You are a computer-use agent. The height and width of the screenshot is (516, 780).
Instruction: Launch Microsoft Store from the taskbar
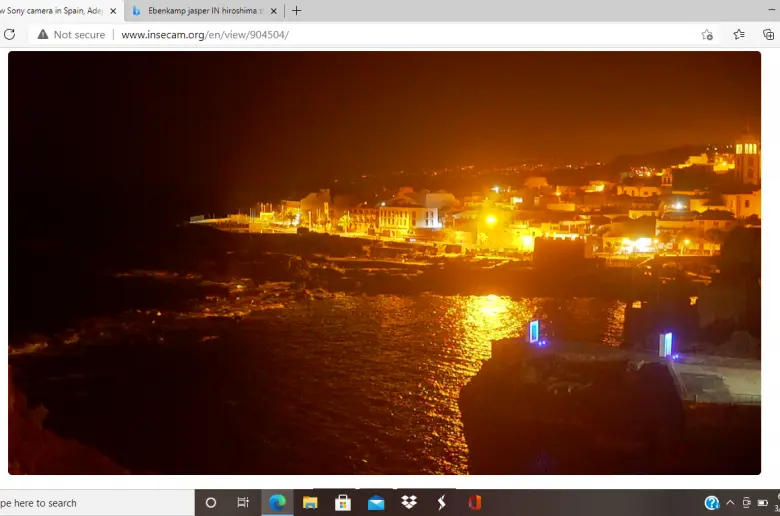point(343,502)
